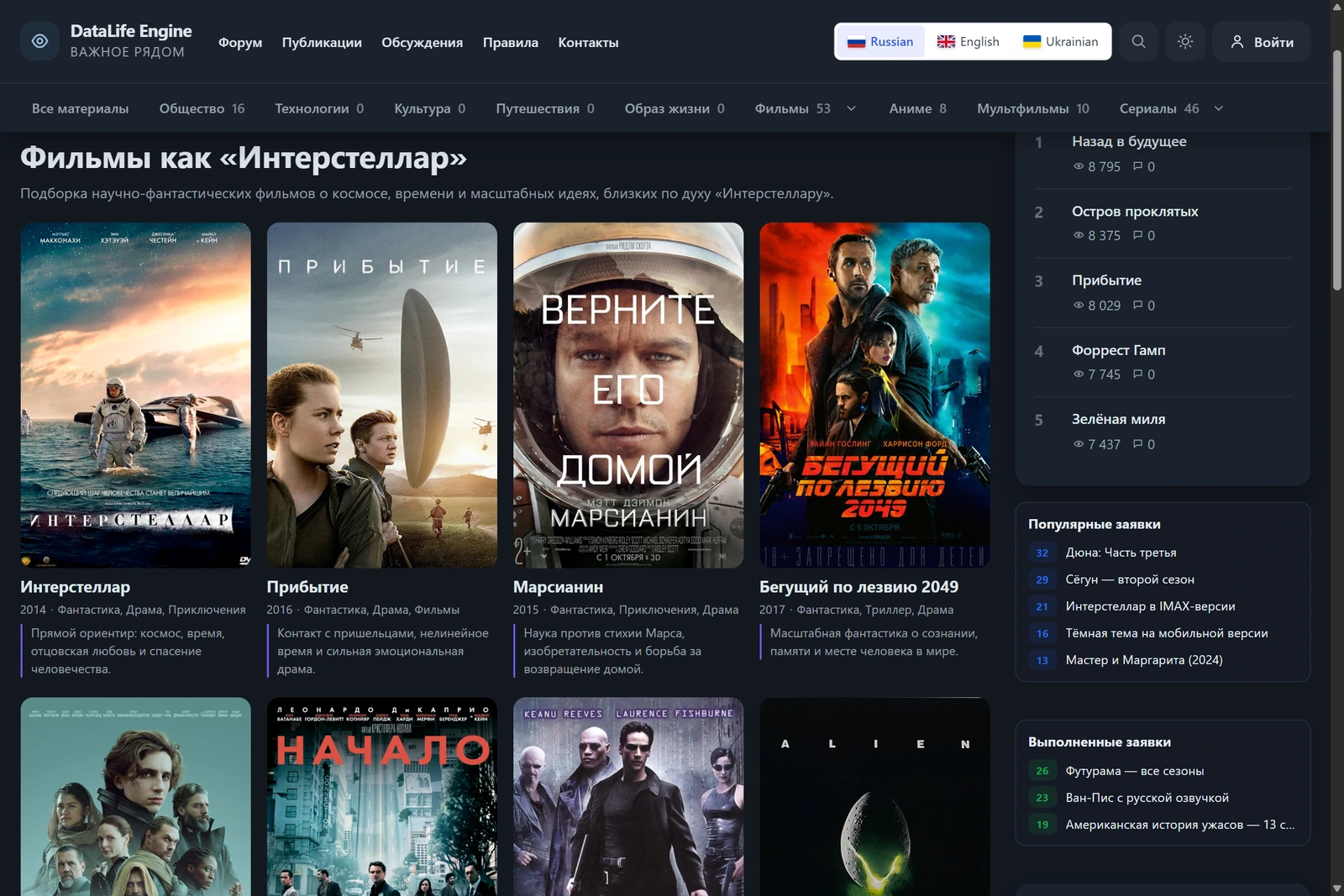Open completed request Ван-Пис с русской озвучкой
The height and width of the screenshot is (896, 1344).
[x=1147, y=798]
